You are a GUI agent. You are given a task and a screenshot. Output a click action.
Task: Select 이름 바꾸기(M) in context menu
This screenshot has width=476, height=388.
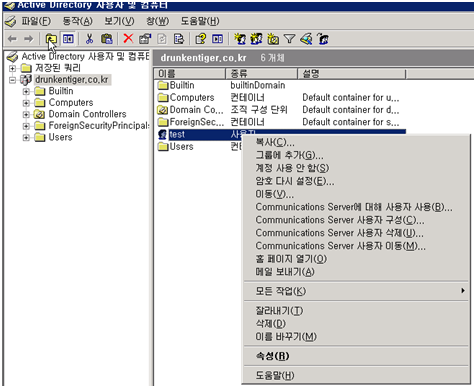pyautogui.click(x=356, y=336)
